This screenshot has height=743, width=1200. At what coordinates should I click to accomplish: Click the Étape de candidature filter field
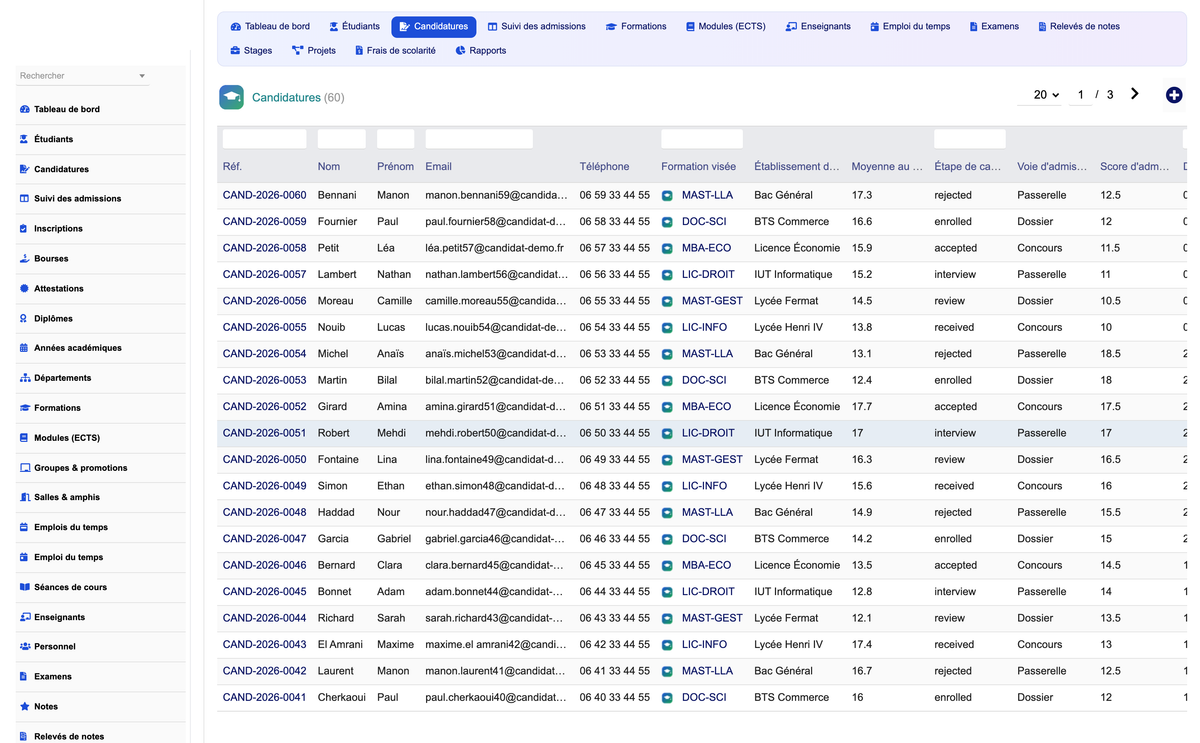(x=970, y=139)
